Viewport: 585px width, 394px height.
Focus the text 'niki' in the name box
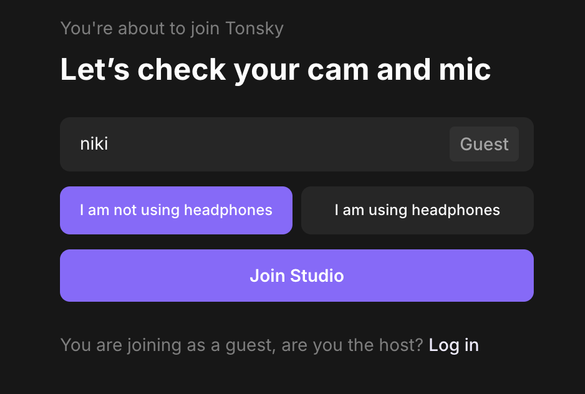tap(94, 144)
